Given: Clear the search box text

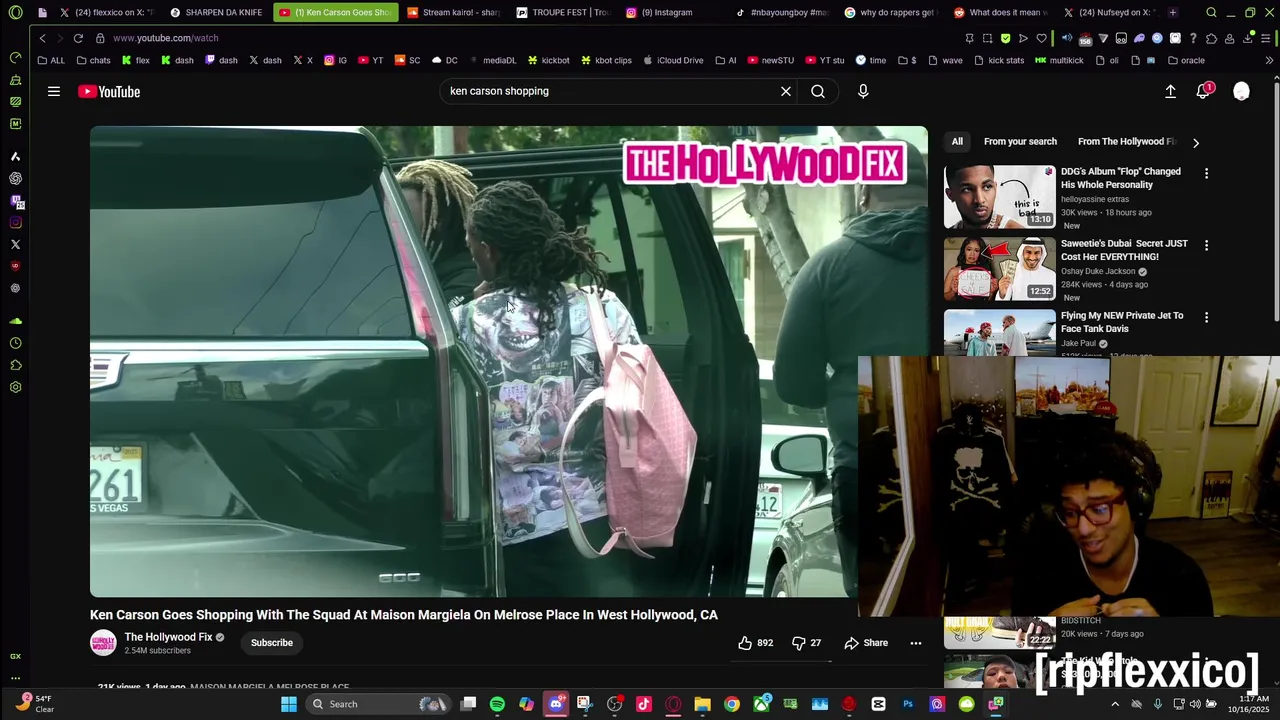Looking at the screenshot, I should click(786, 91).
